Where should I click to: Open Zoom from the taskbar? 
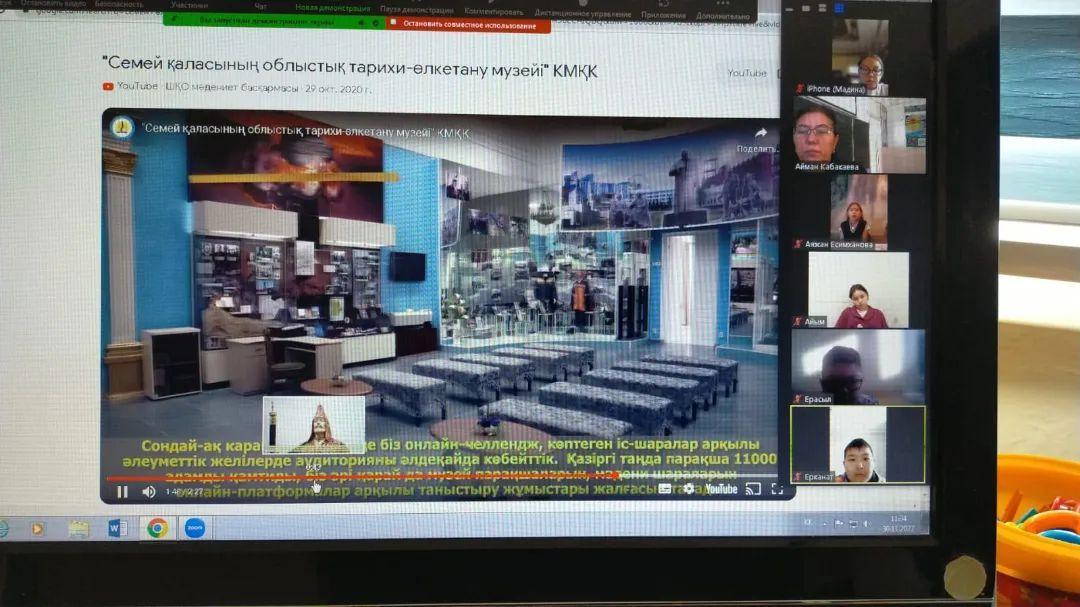[195, 528]
